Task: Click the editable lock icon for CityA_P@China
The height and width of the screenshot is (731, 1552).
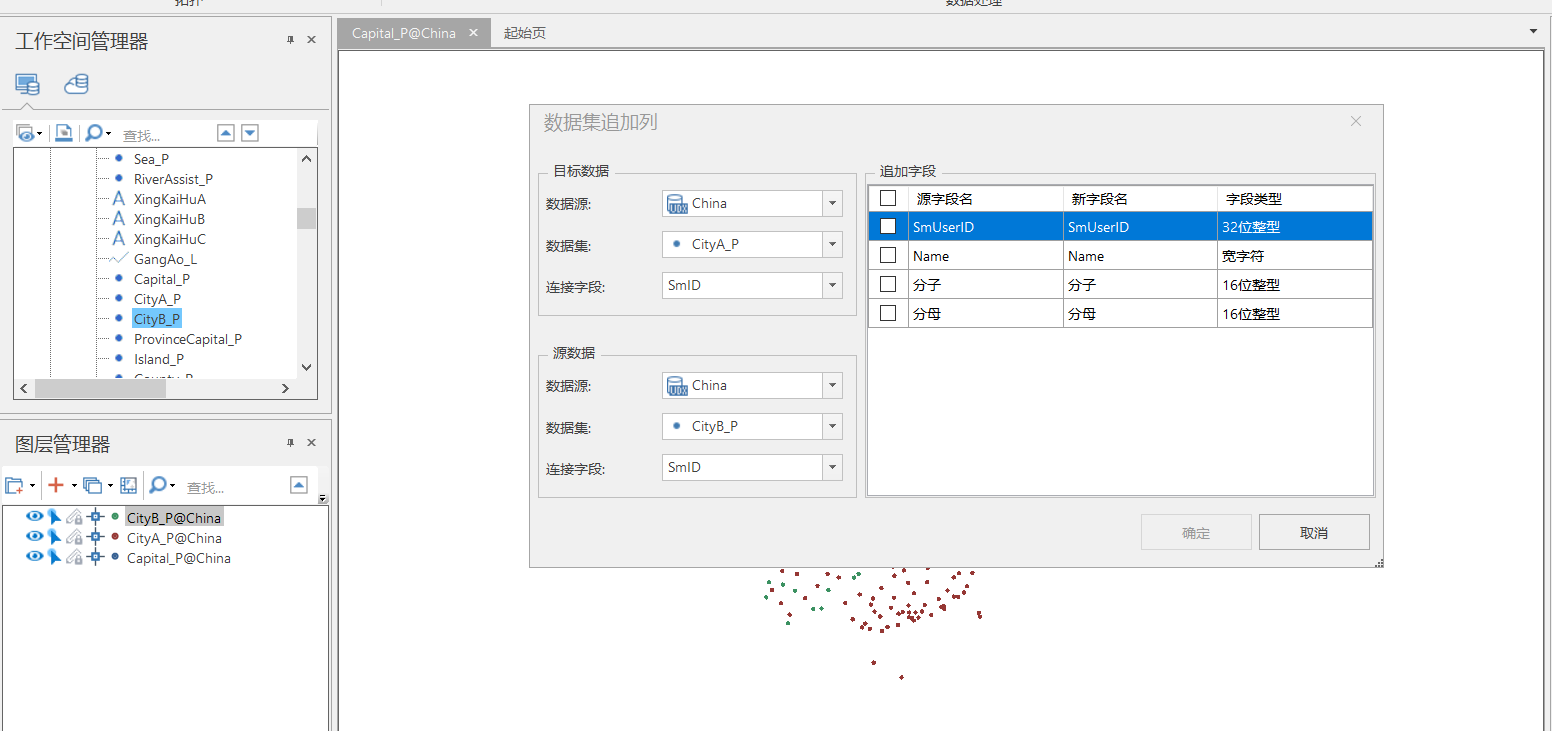Action: tap(74, 538)
